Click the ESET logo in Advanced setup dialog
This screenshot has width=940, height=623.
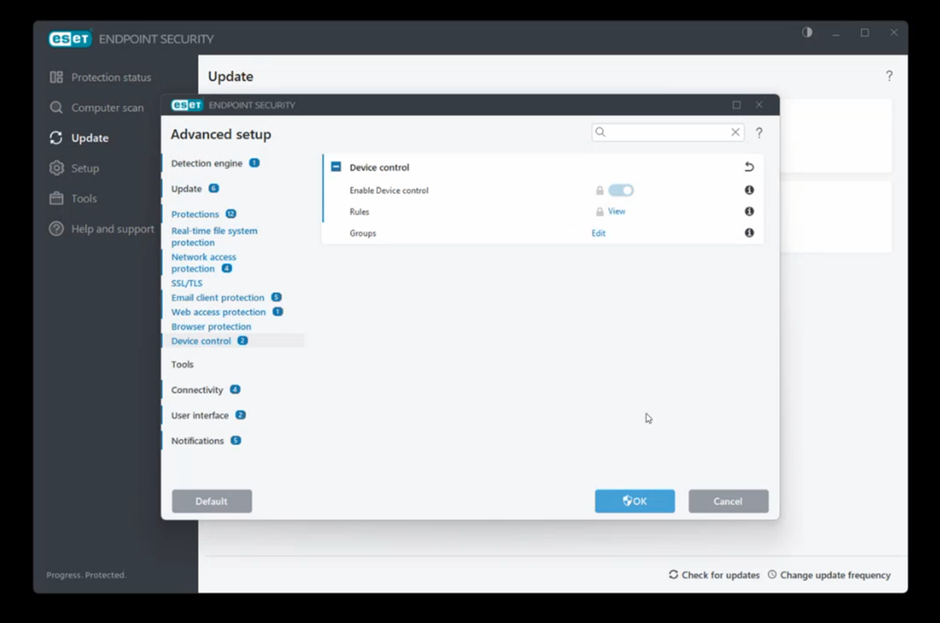coord(187,105)
